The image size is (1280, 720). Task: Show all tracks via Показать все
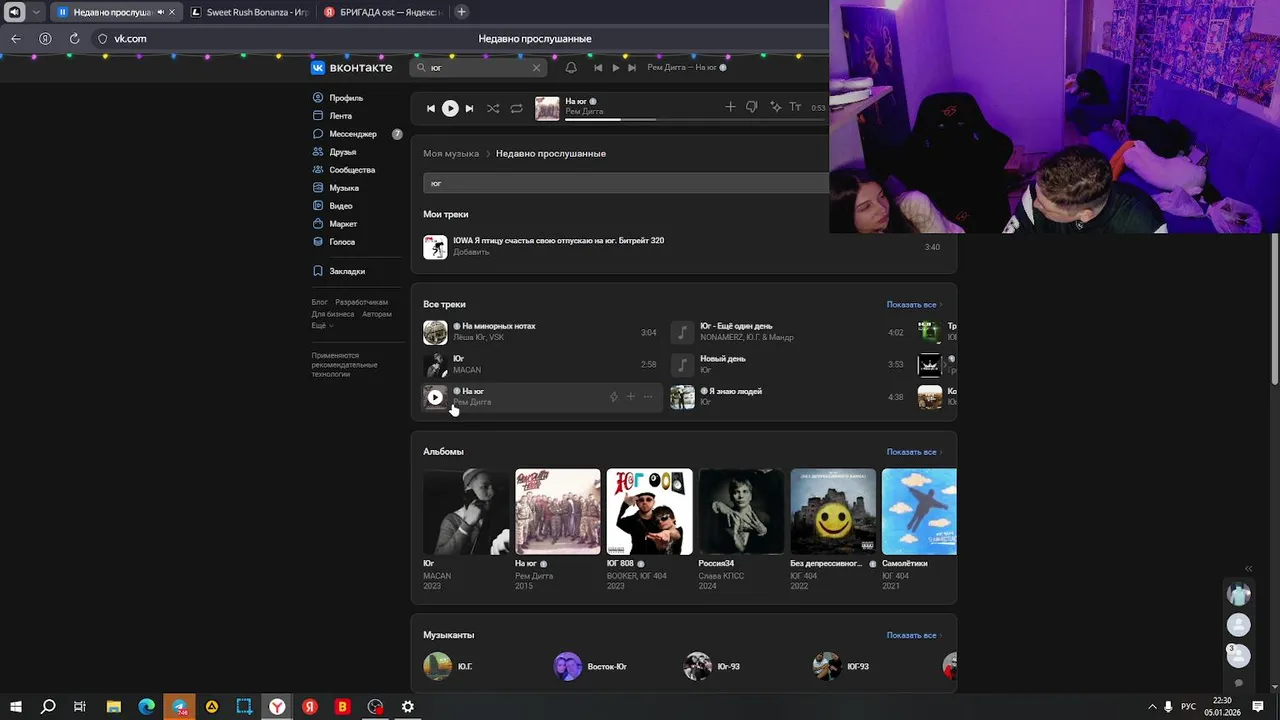click(914, 304)
